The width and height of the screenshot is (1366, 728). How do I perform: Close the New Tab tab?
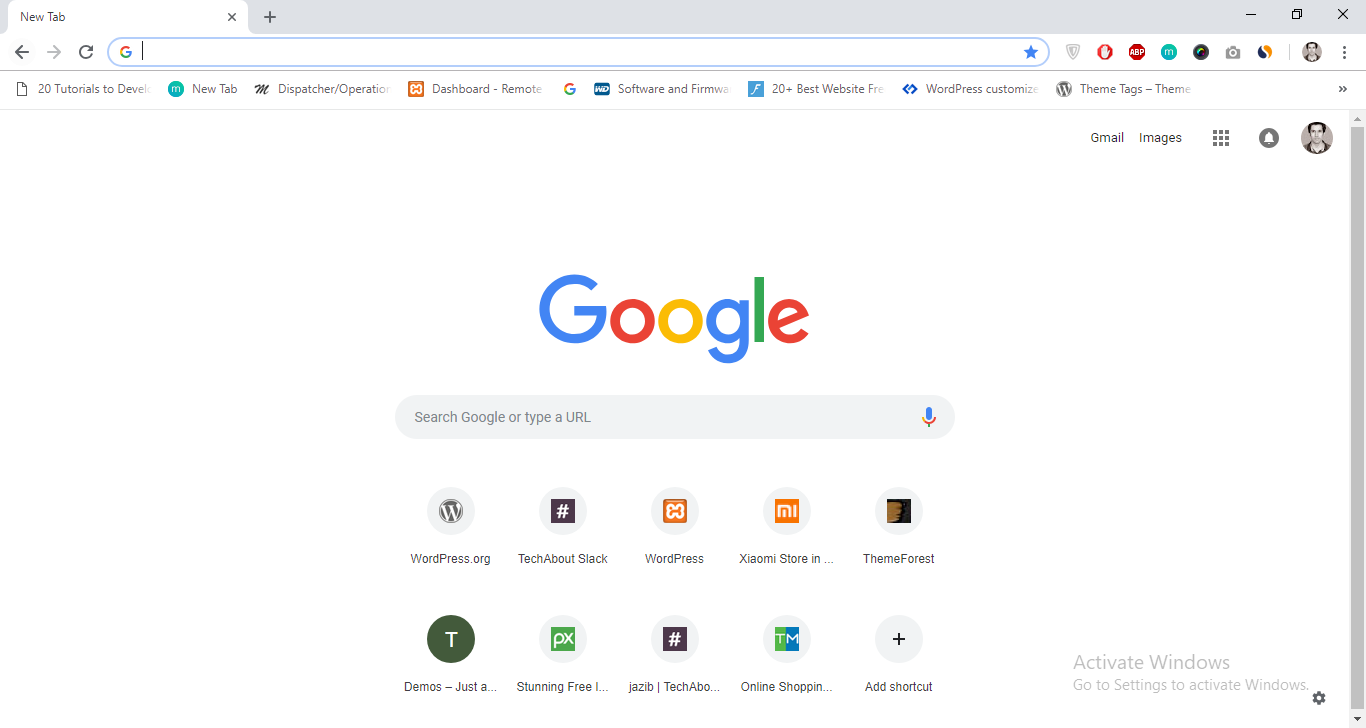tap(232, 17)
